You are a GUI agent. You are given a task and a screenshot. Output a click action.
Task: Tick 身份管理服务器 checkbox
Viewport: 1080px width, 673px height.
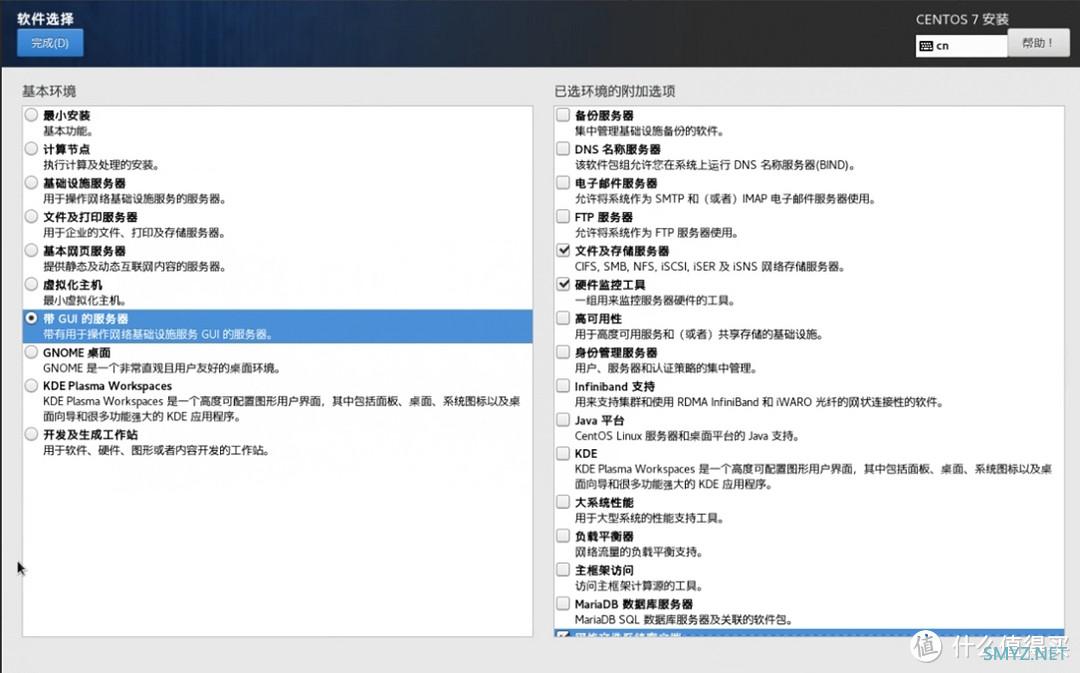point(563,351)
